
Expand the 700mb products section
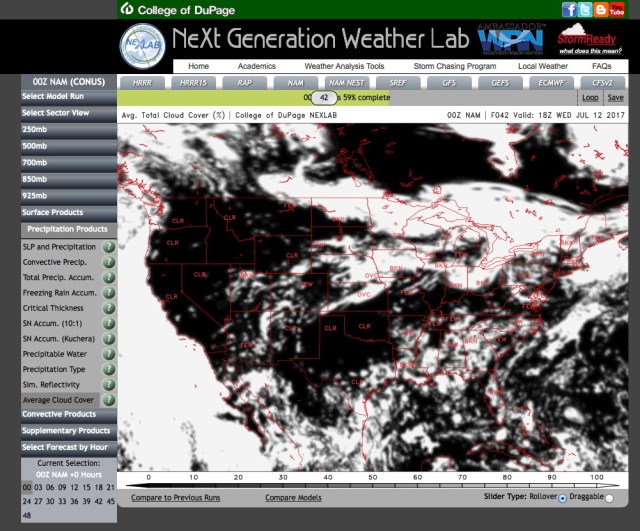(69, 163)
